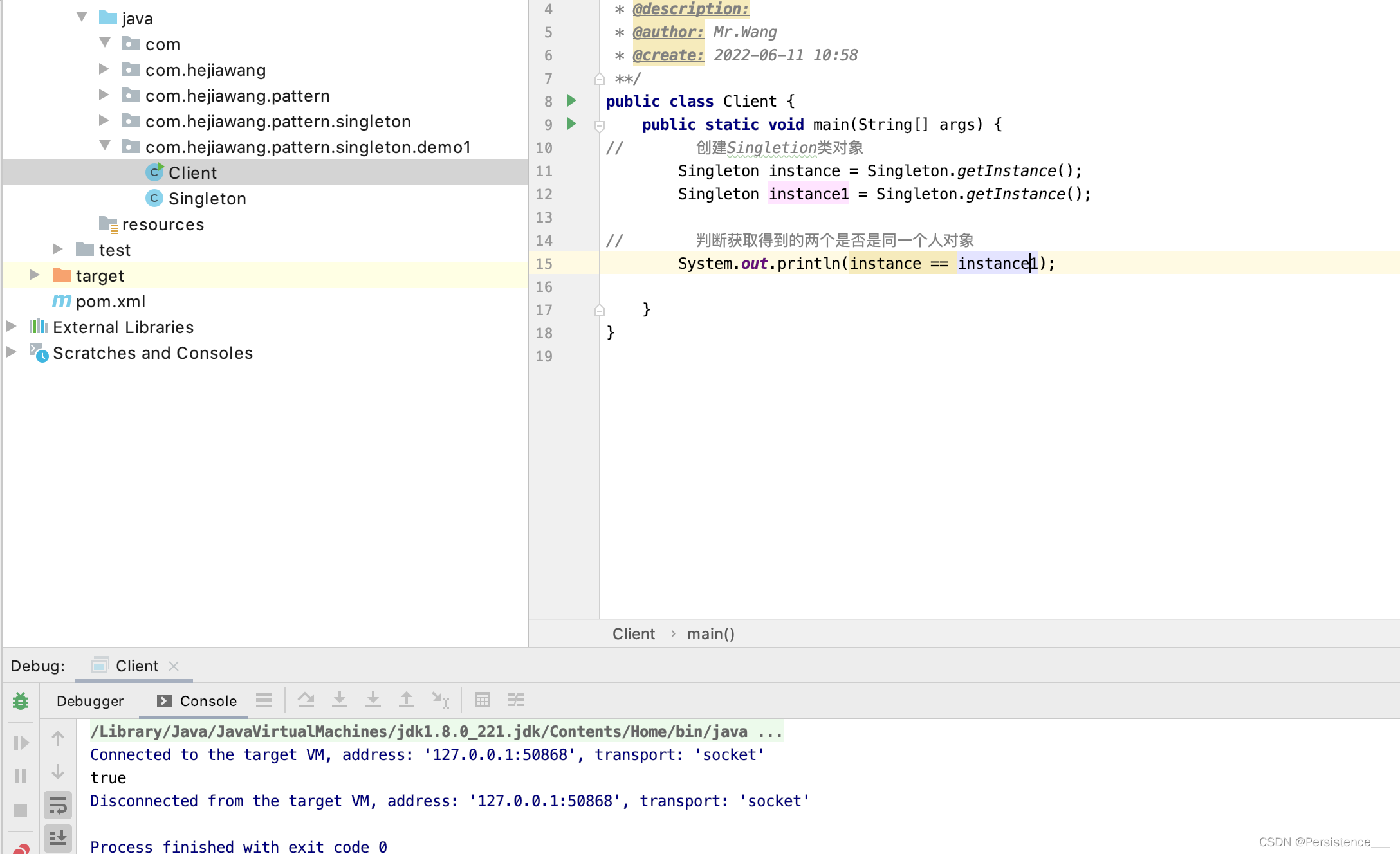Expand the com.hejiawang package
Image resolution: width=1400 pixels, height=854 pixels.
coord(104,69)
